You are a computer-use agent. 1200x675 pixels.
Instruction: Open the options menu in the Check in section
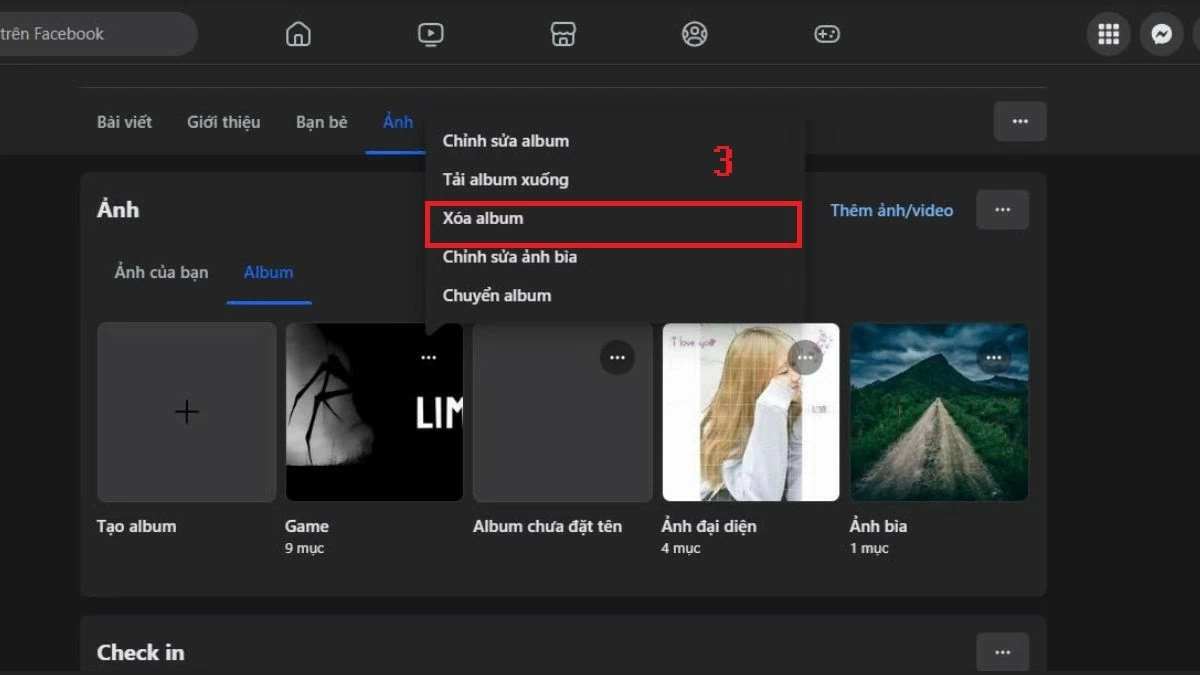tap(1002, 651)
